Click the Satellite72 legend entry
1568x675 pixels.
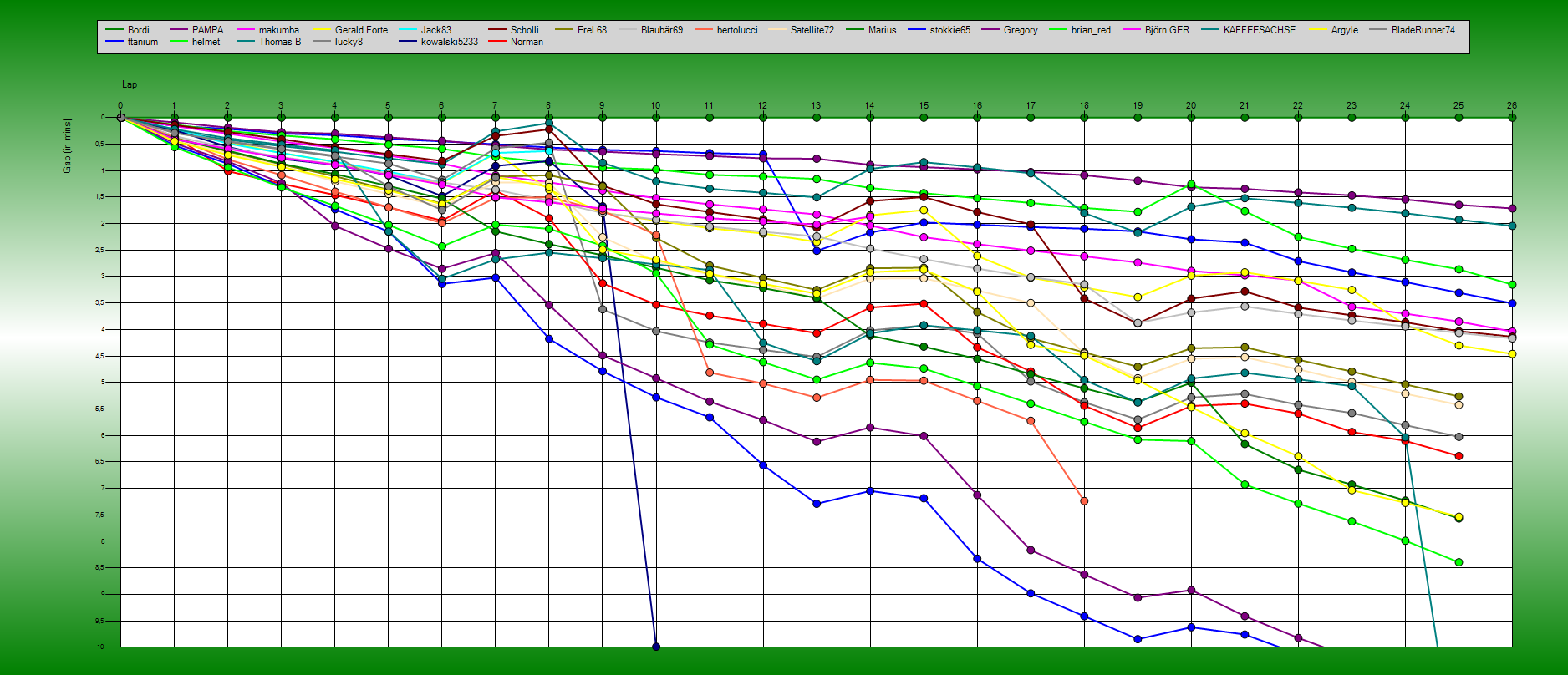(812, 30)
